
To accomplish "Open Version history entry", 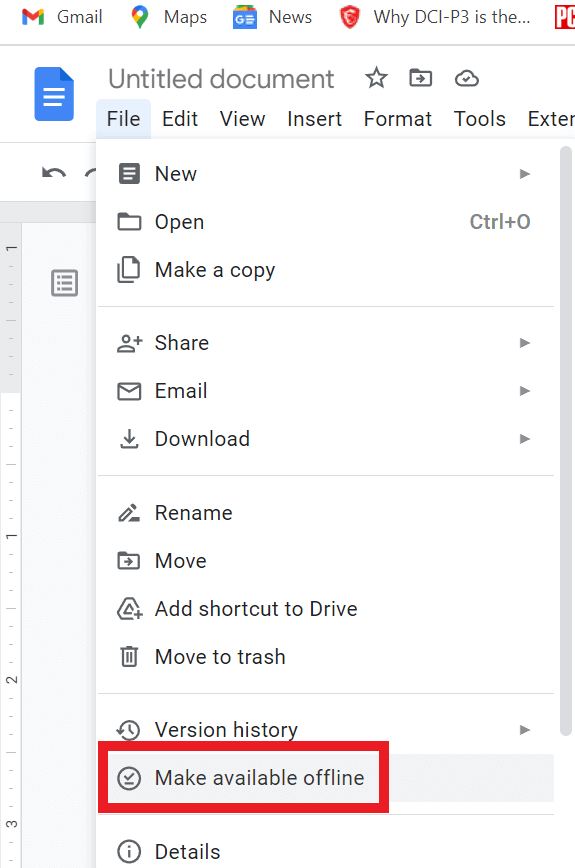I will (x=325, y=730).
